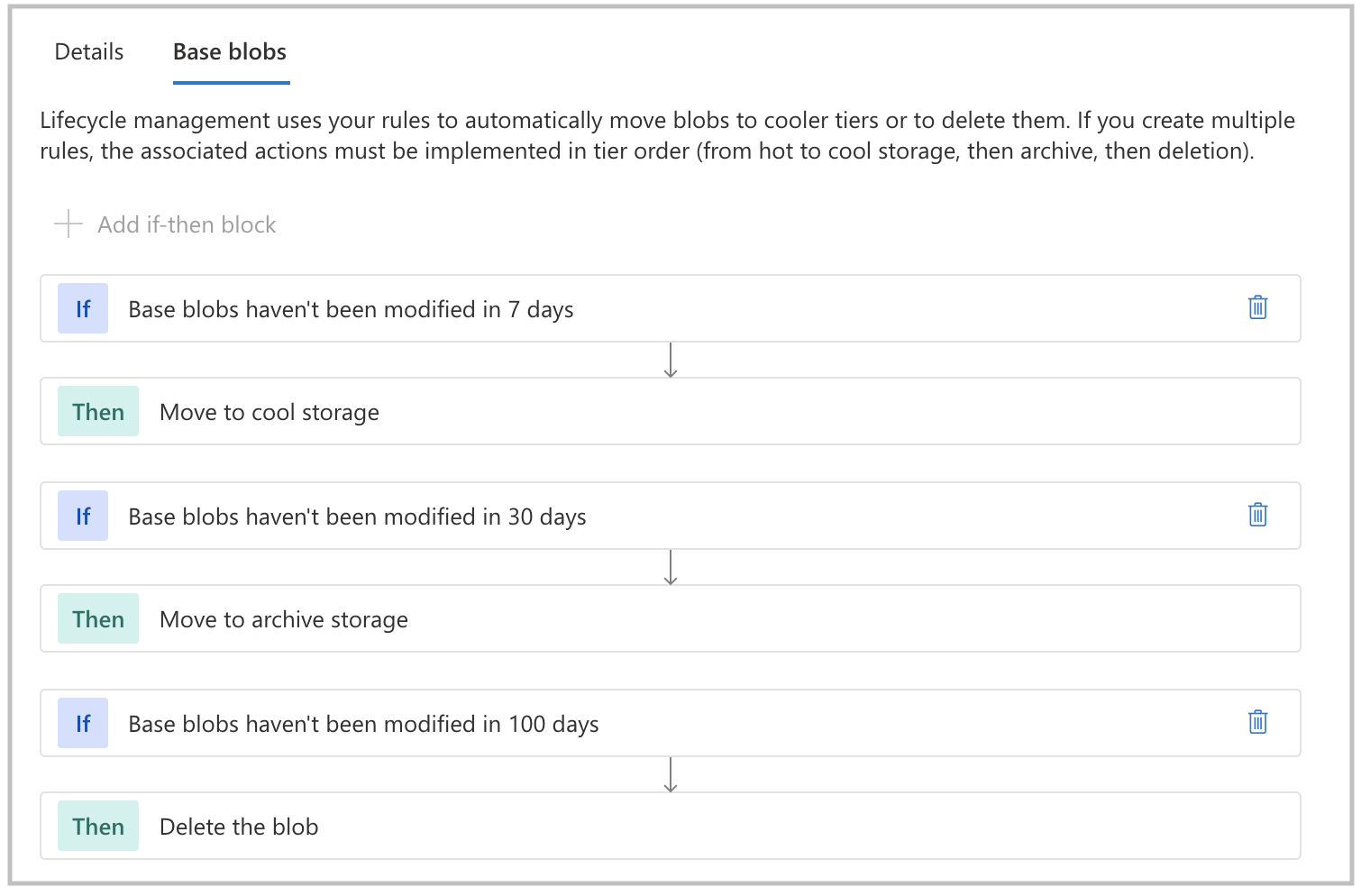Click the Then badge beside Delete the blob
The width and height of the screenshot is (1361, 896).
[x=98, y=827]
